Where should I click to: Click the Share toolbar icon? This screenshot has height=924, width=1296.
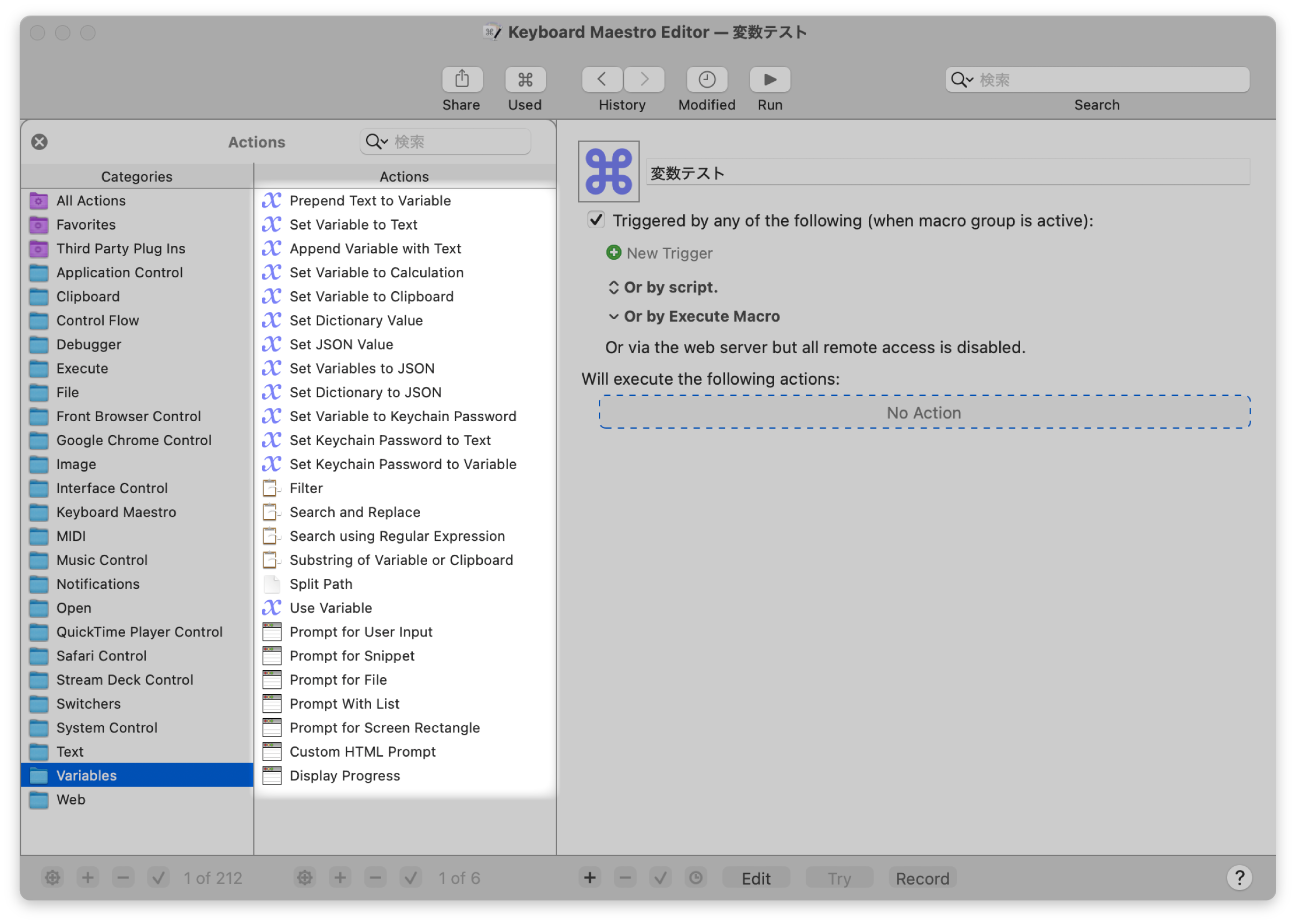[461, 79]
